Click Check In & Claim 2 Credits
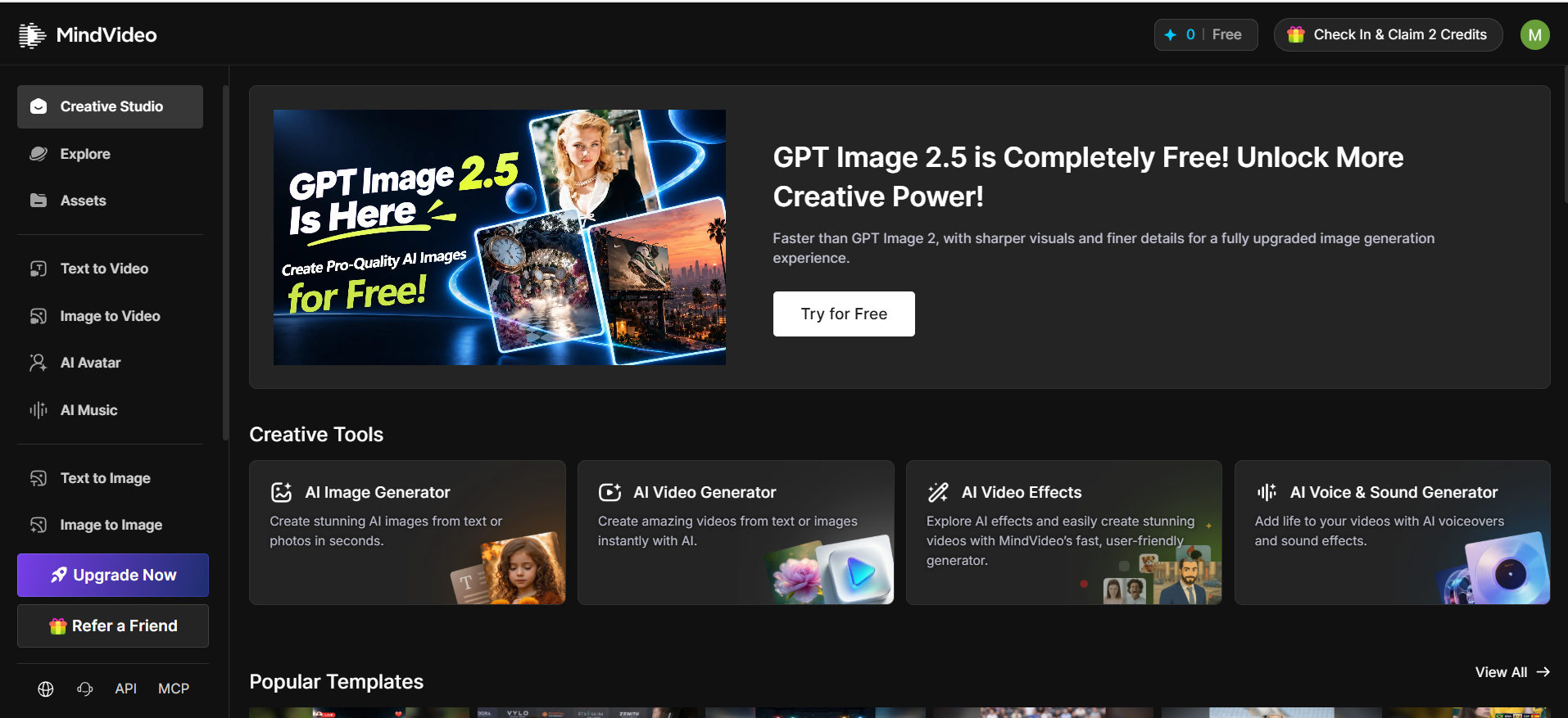The image size is (1568, 718). pos(1388,34)
